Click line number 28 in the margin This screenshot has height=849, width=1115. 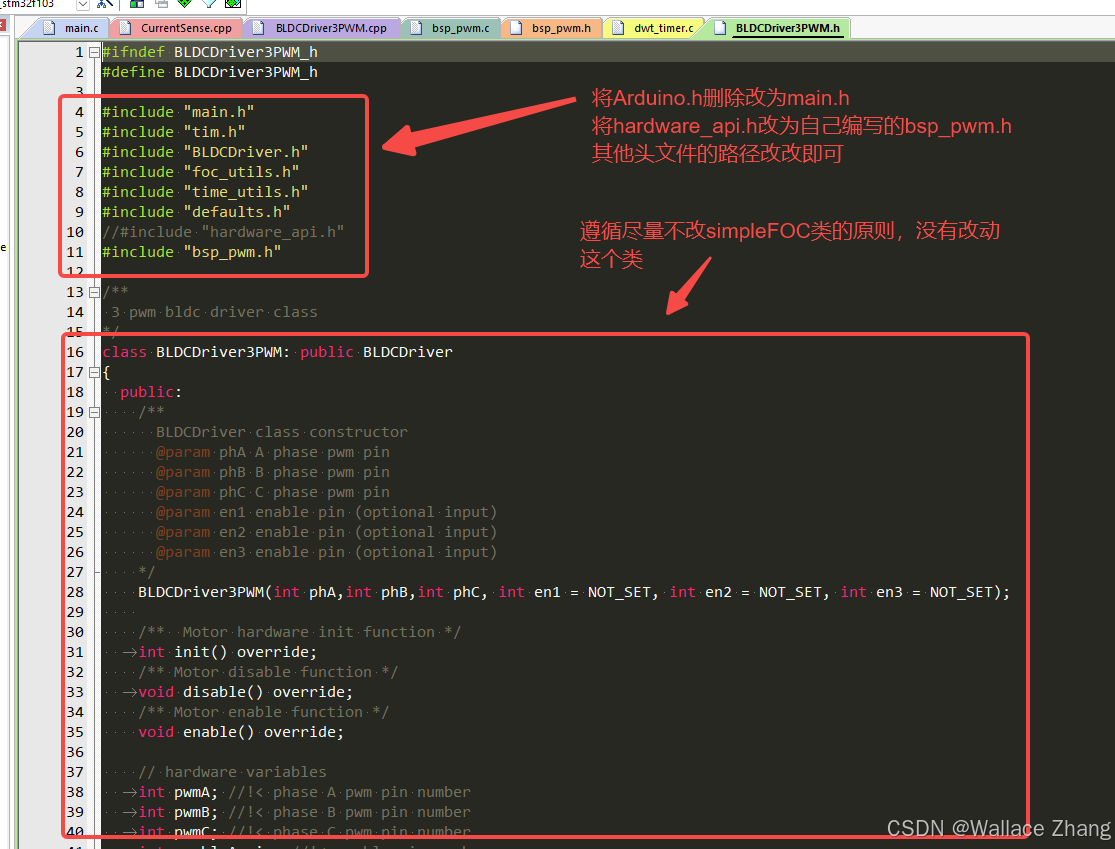click(75, 592)
